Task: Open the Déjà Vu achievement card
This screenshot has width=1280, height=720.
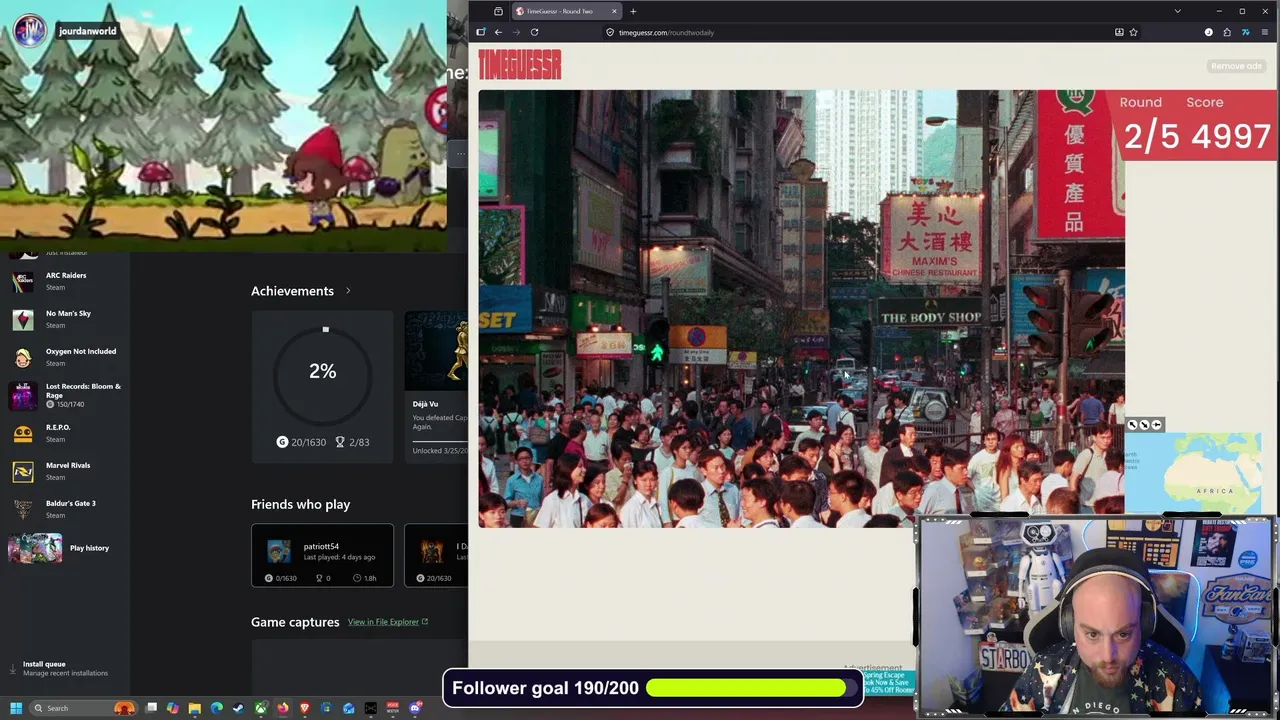Action: coord(436,385)
